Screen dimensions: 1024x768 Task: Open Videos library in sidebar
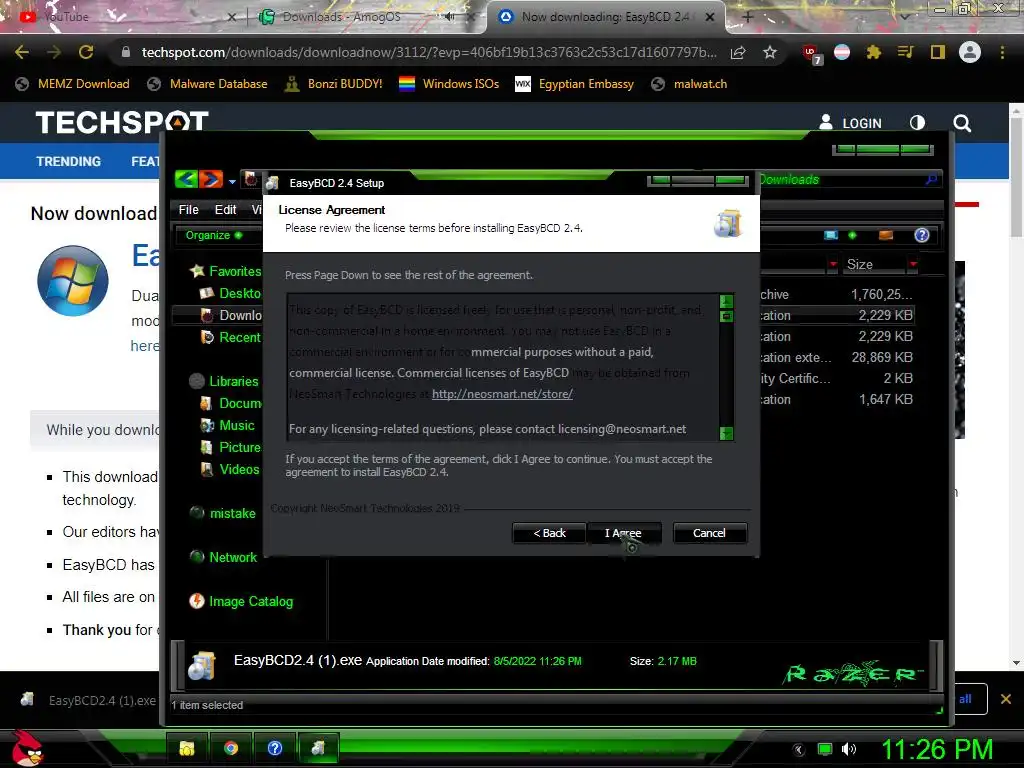[229, 470]
